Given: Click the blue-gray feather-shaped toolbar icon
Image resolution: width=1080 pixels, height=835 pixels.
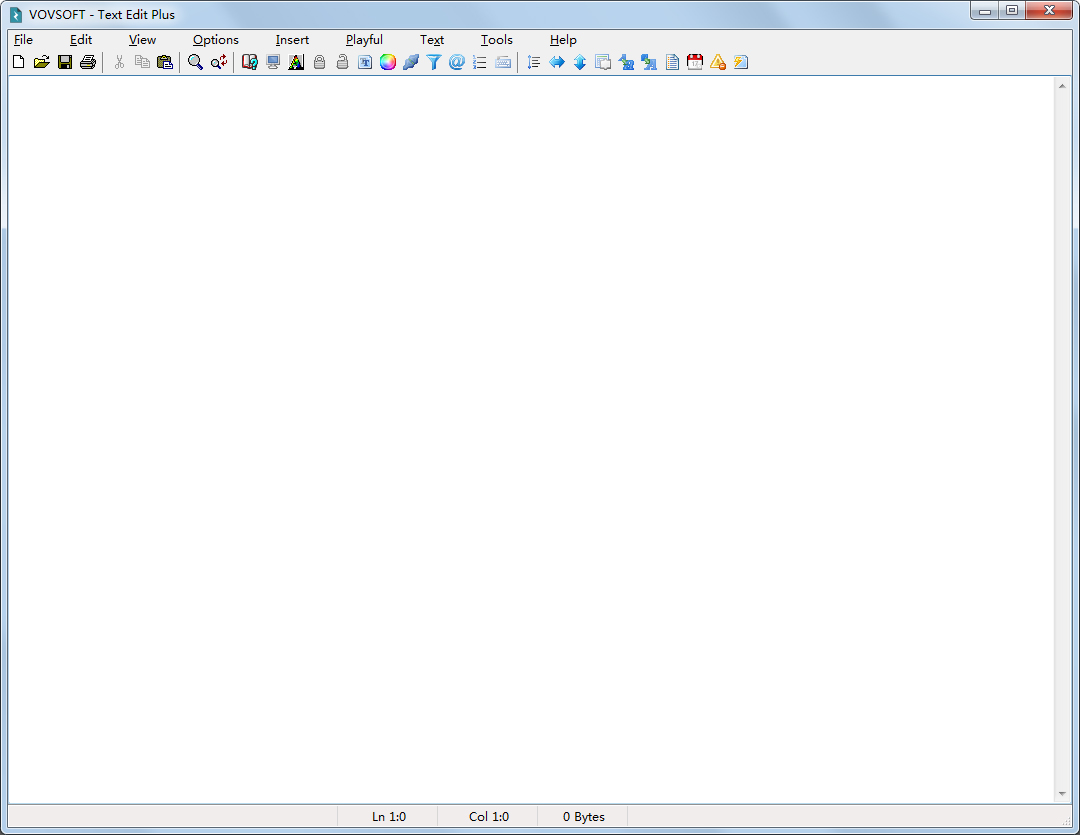Looking at the screenshot, I should (x=411, y=62).
